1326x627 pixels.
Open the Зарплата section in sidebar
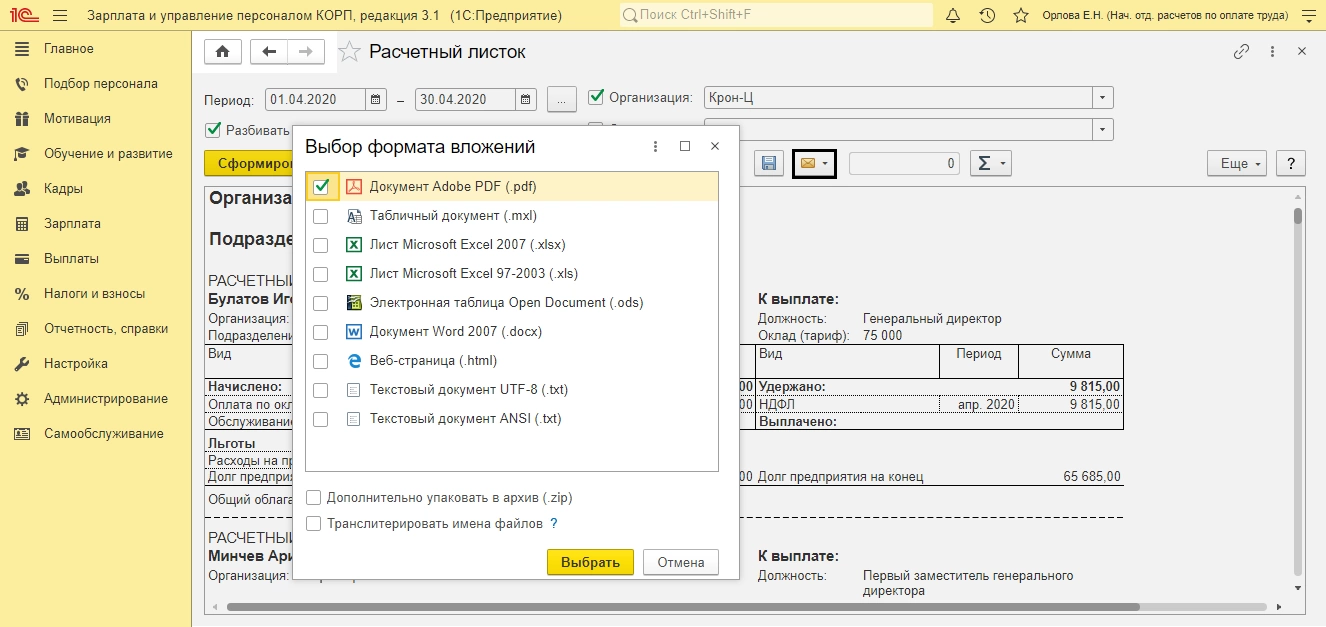tap(72, 224)
